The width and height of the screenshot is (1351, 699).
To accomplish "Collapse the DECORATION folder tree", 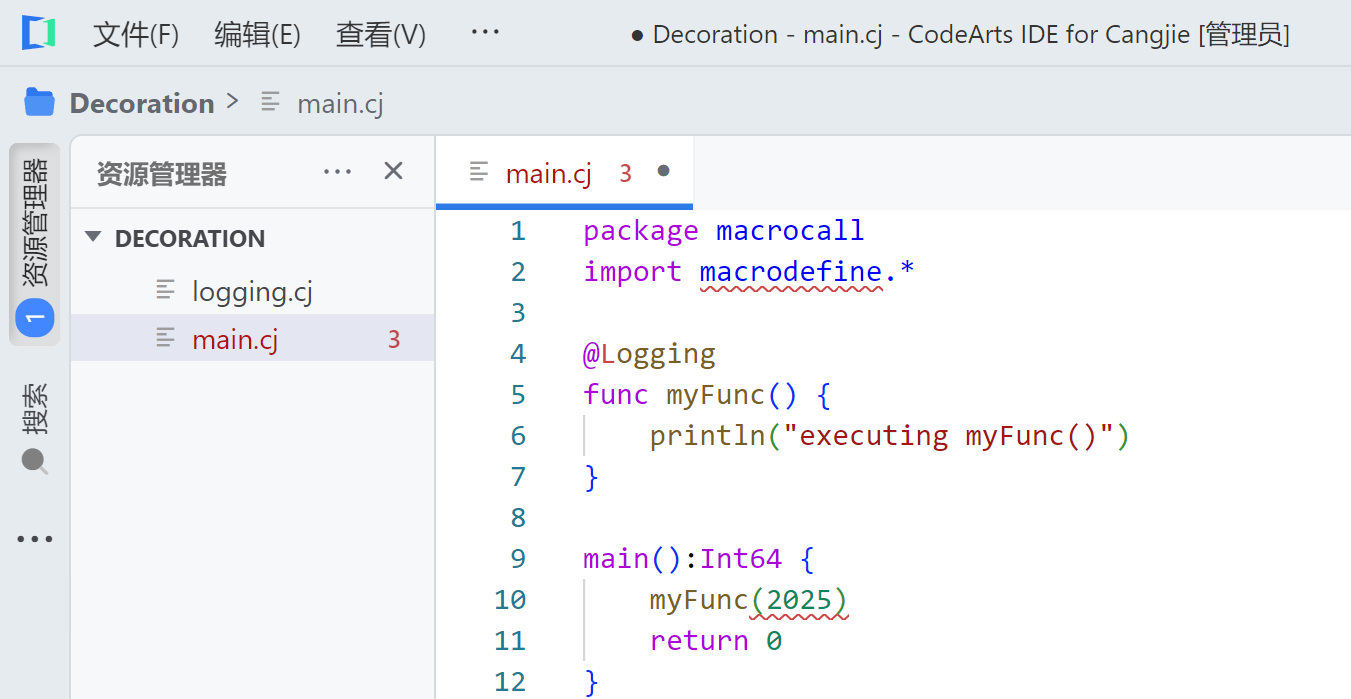I will [x=94, y=238].
